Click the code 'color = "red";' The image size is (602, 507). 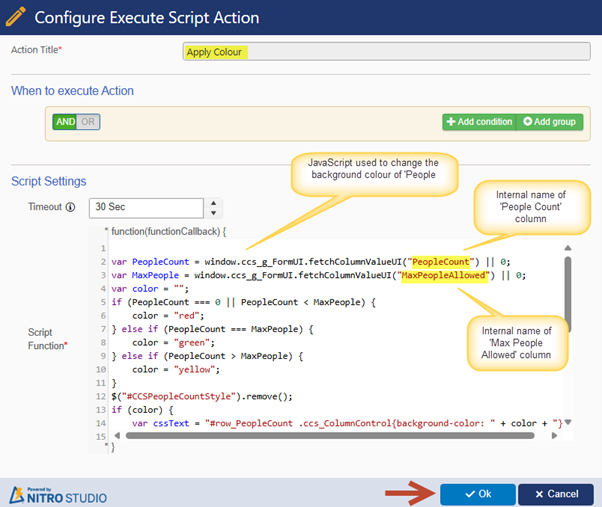tap(168, 315)
